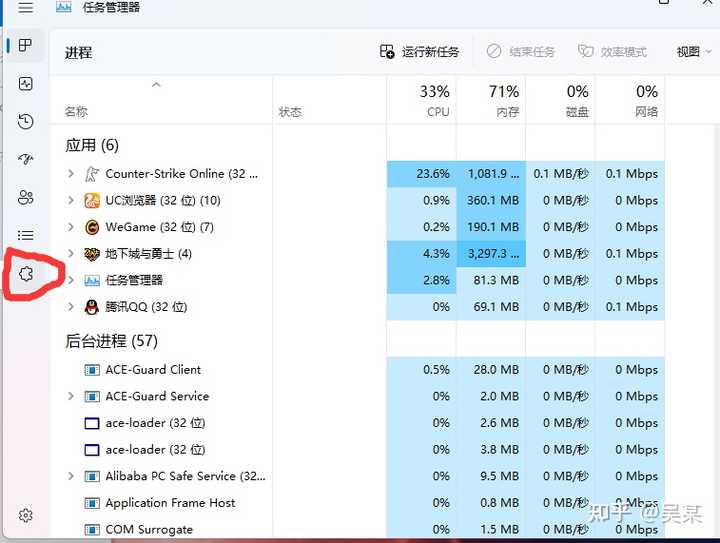Viewport: 720px width, 543px height.
Task: Expand the WeGame process group
Action: 71,227
